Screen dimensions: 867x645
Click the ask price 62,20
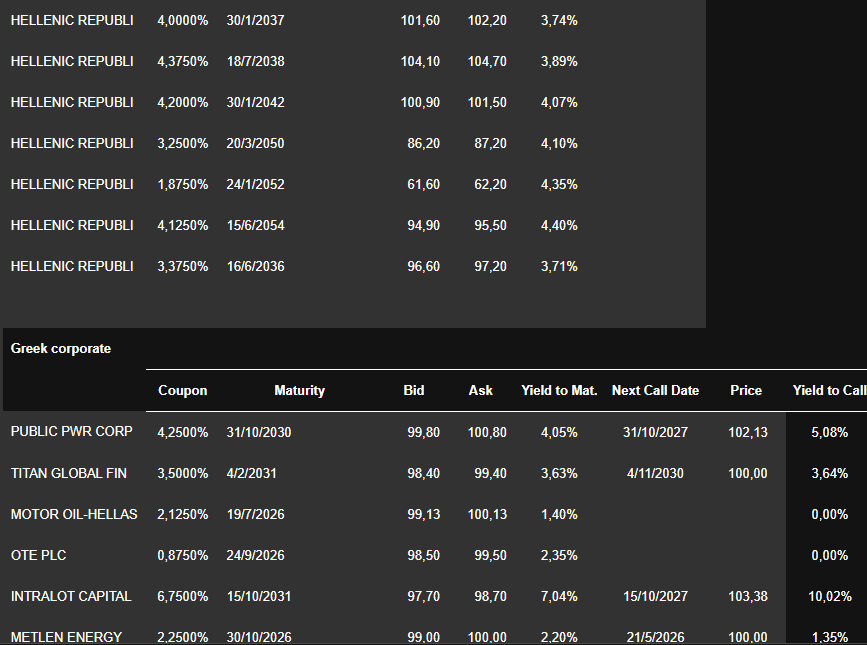(x=490, y=185)
